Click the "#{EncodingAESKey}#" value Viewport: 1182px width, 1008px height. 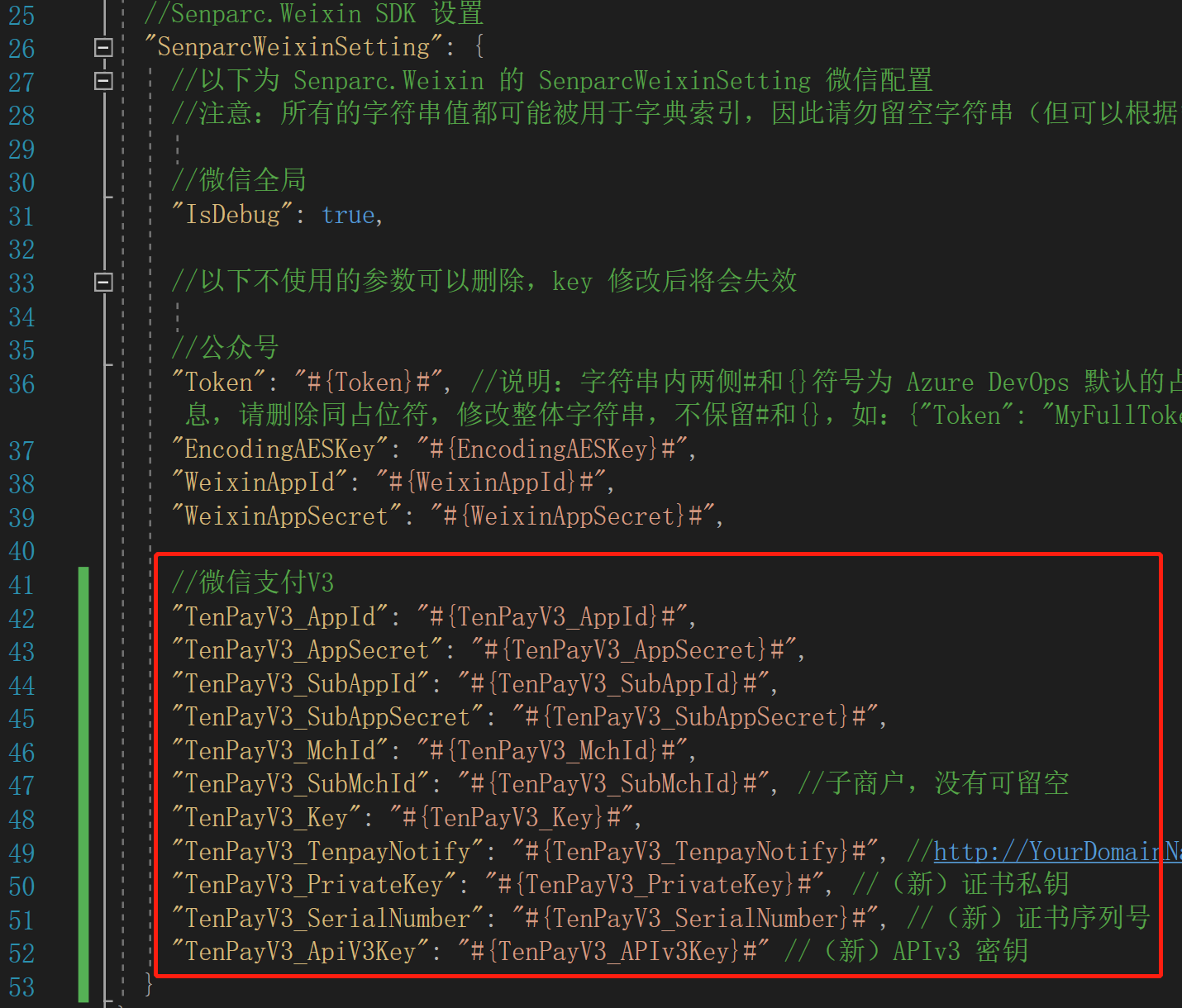pyautogui.click(x=554, y=449)
